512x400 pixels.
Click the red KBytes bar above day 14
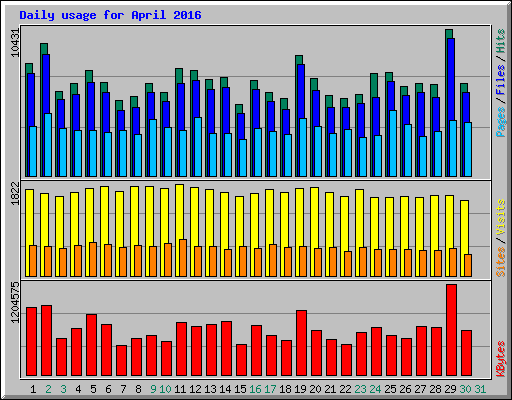pyautogui.click(x=227, y=349)
